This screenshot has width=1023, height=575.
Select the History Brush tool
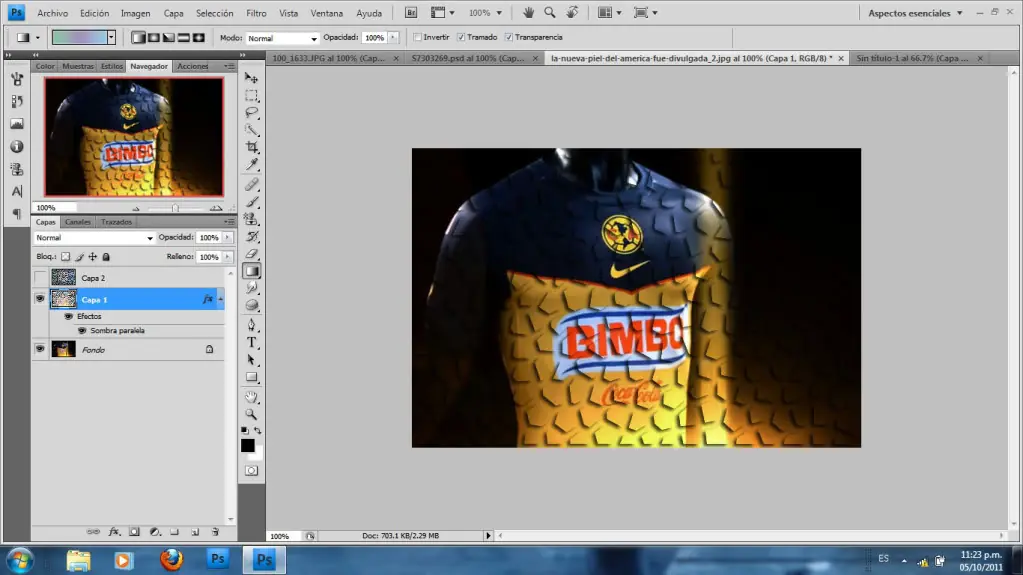click(x=251, y=236)
